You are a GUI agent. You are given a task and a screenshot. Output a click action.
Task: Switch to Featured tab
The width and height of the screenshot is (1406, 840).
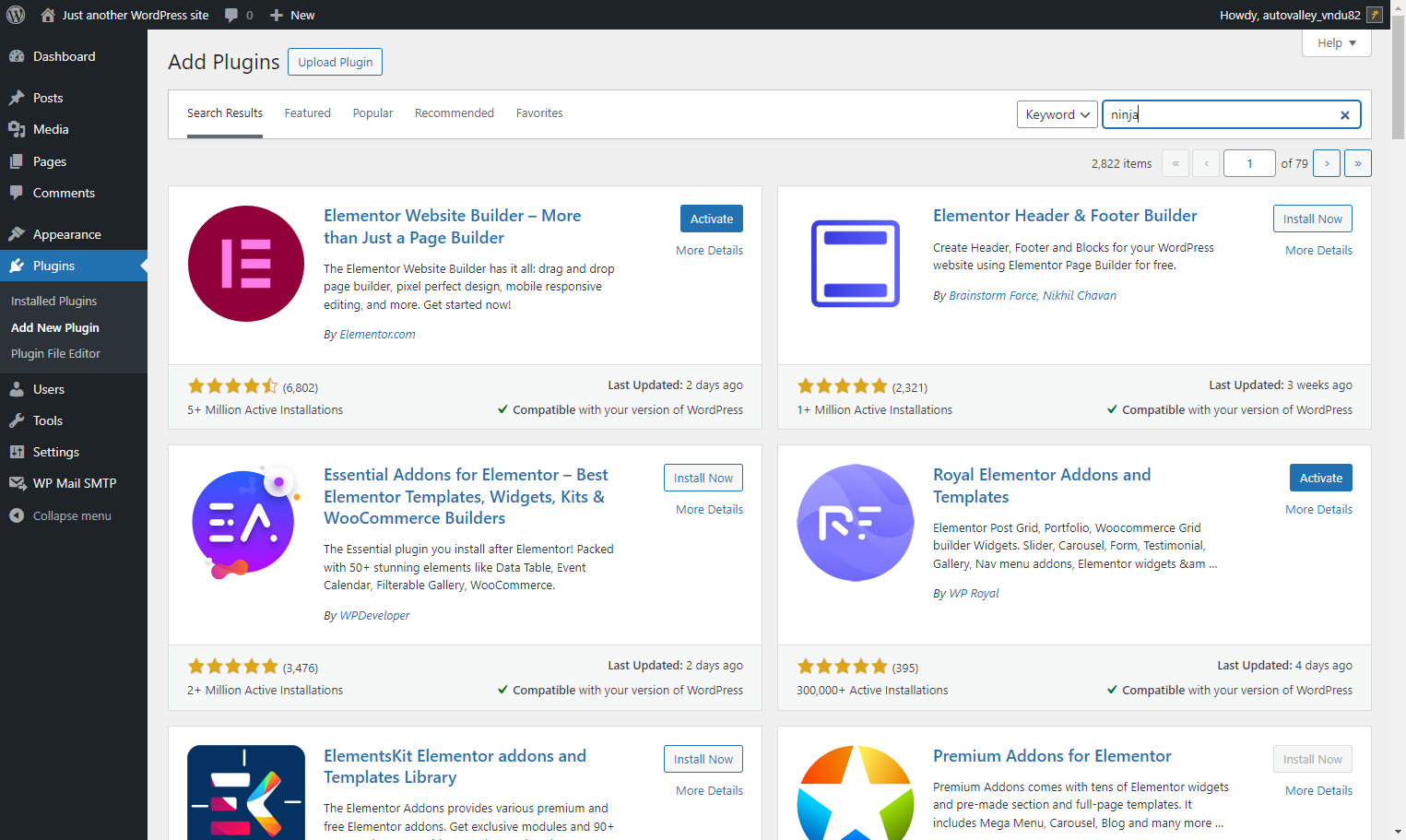click(307, 113)
